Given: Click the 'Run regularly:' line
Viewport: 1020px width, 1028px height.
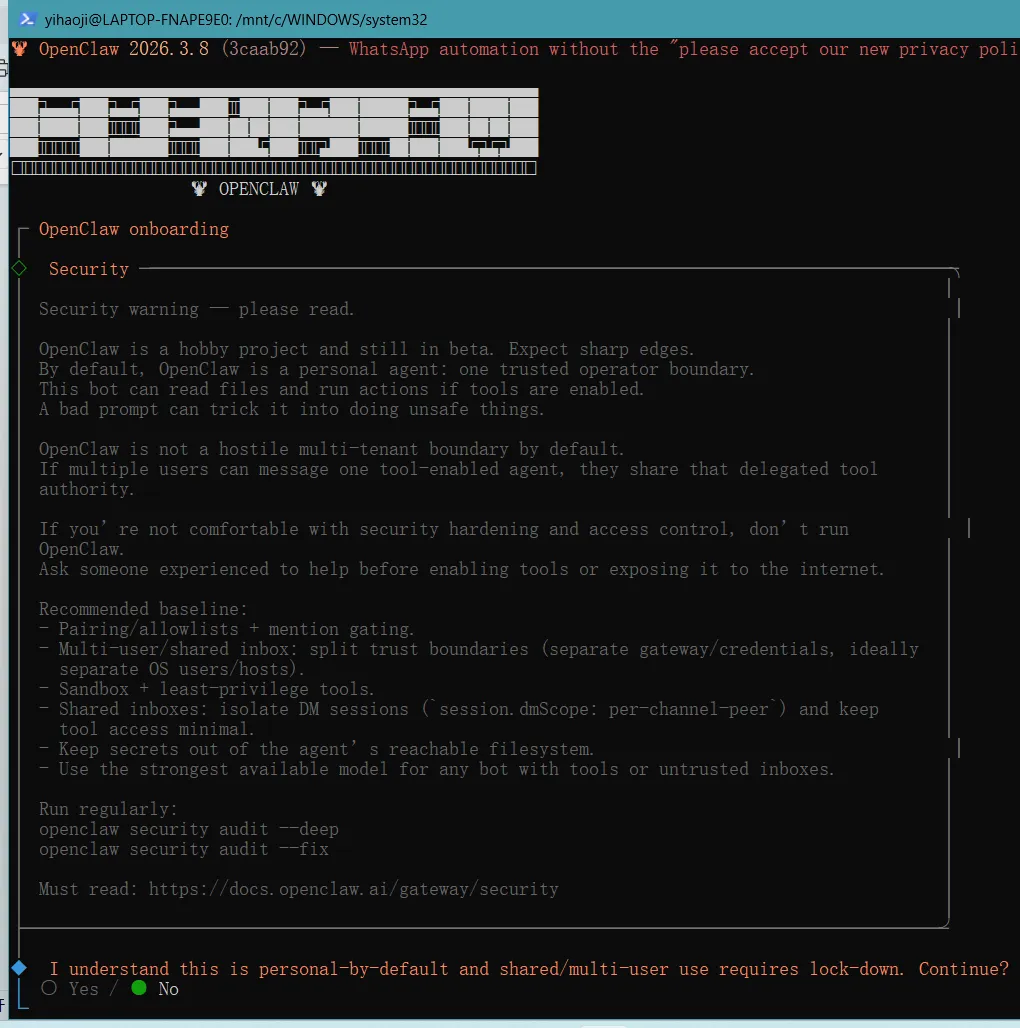Looking at the screenshot, I should pyautogui.click(x=108, y=809).
